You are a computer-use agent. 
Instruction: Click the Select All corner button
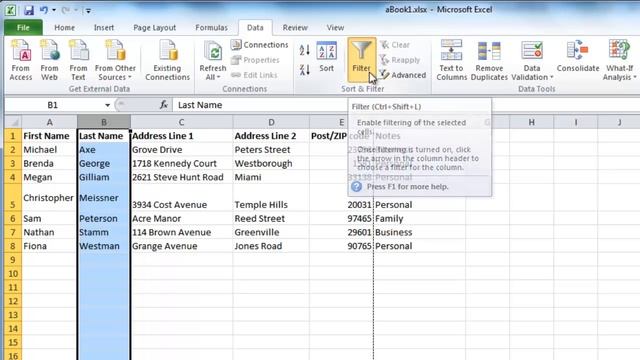(x=13, y=122)
